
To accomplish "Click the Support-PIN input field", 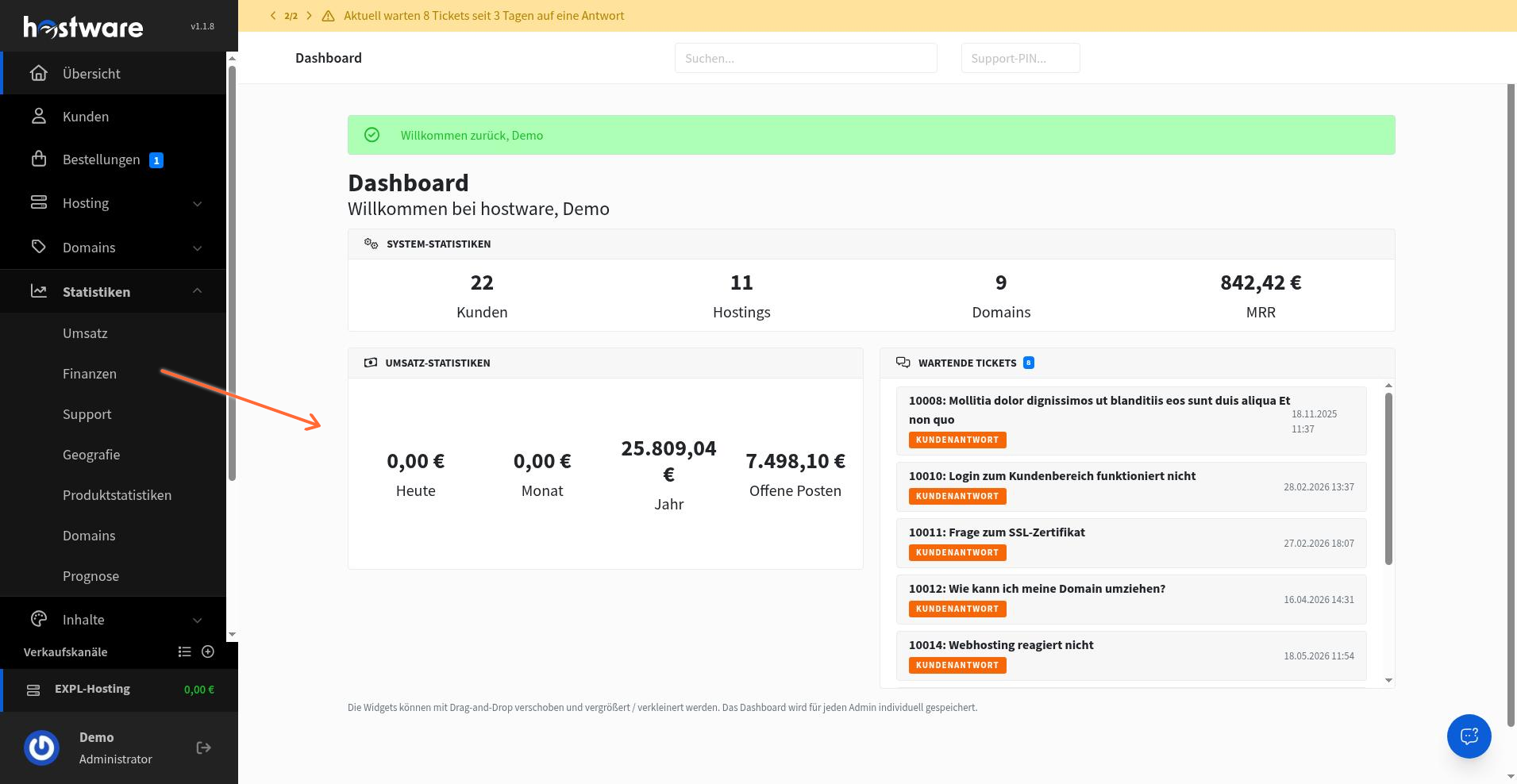I will point(1020,58).
